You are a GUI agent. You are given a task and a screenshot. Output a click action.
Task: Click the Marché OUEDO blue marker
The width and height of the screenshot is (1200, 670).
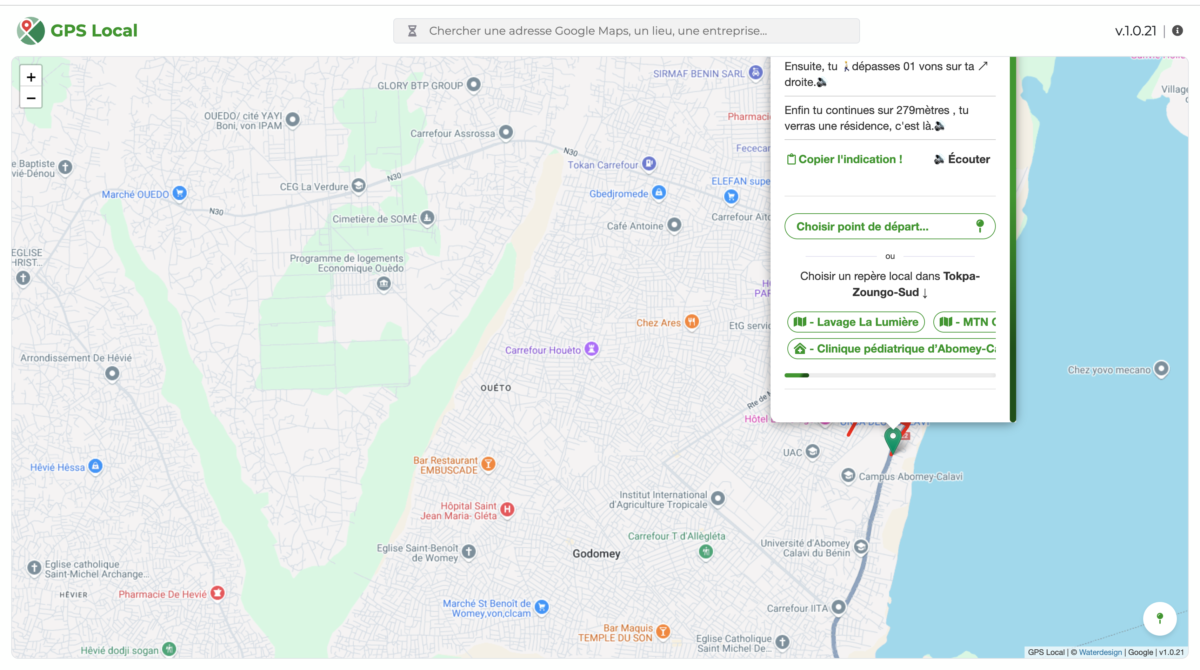(180, 193)
